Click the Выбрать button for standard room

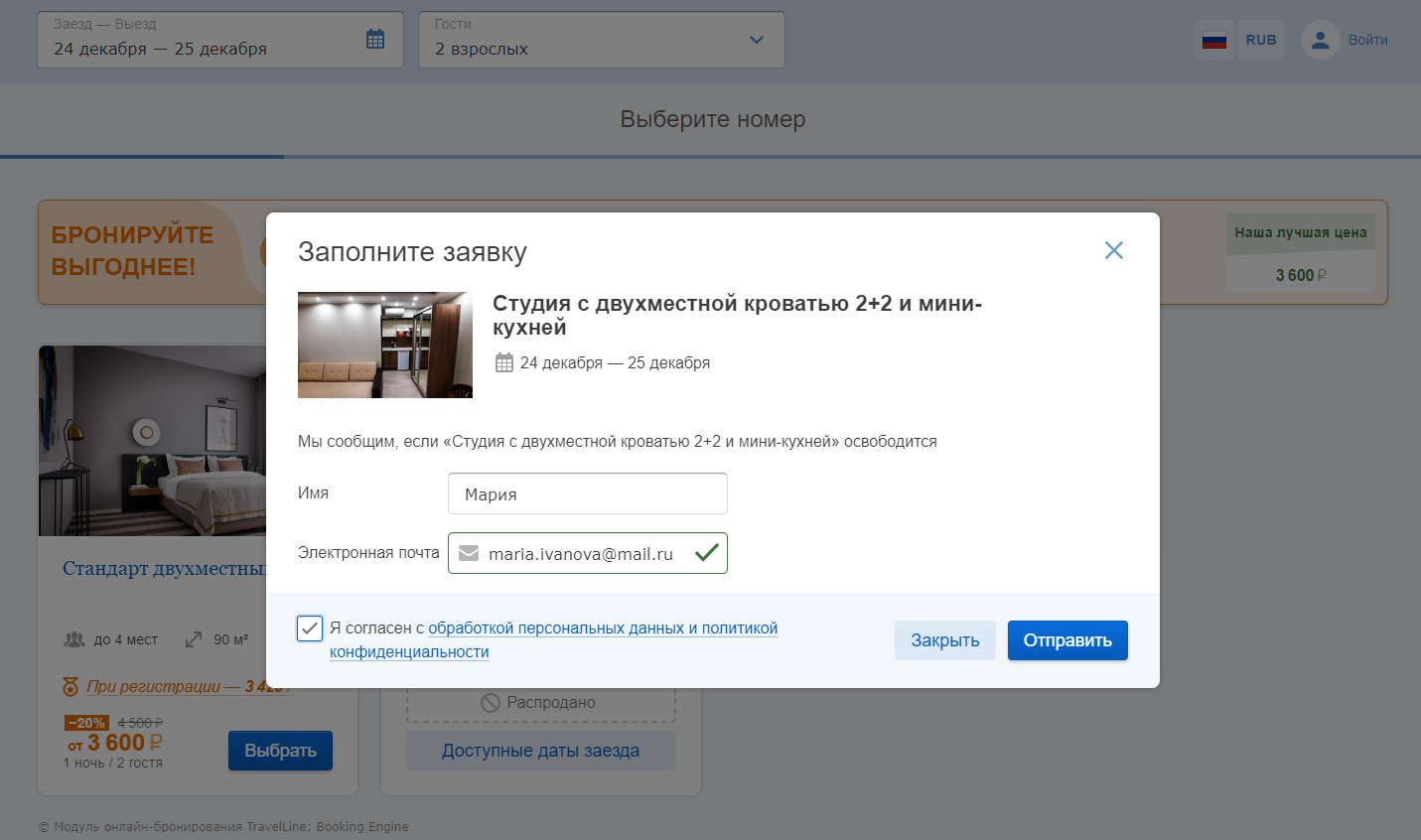280,751
